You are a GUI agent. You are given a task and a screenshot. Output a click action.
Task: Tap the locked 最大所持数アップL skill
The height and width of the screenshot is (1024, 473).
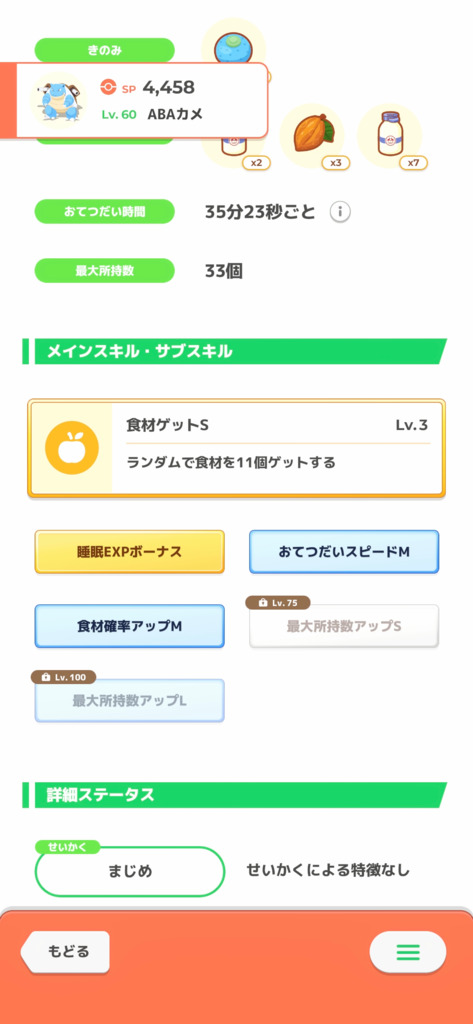coord(129,701)
